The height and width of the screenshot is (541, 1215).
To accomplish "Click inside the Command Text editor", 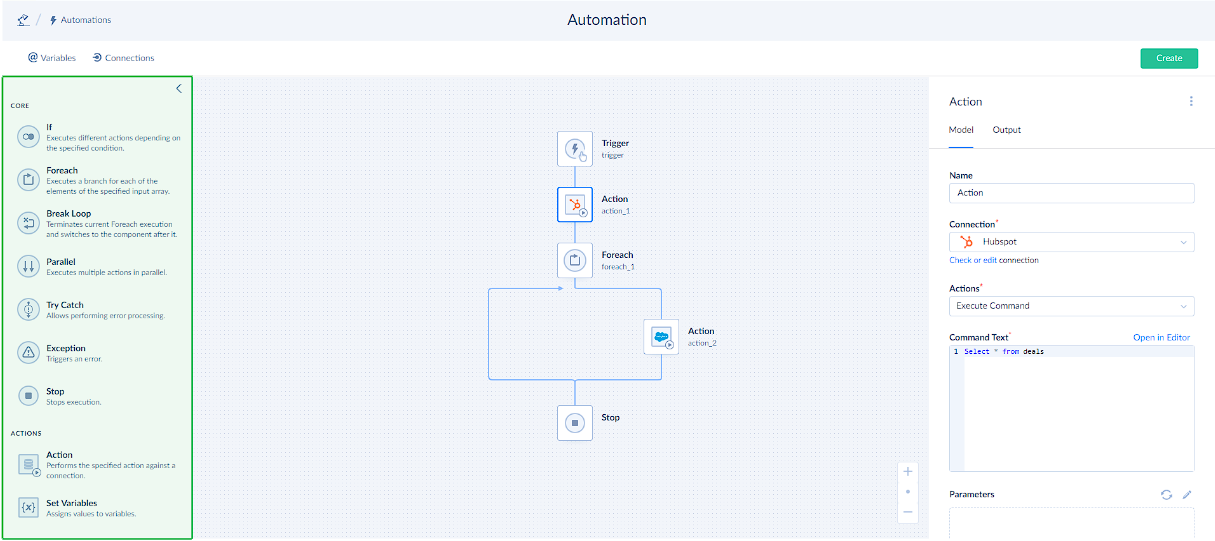I will [x=1071, y=408].
